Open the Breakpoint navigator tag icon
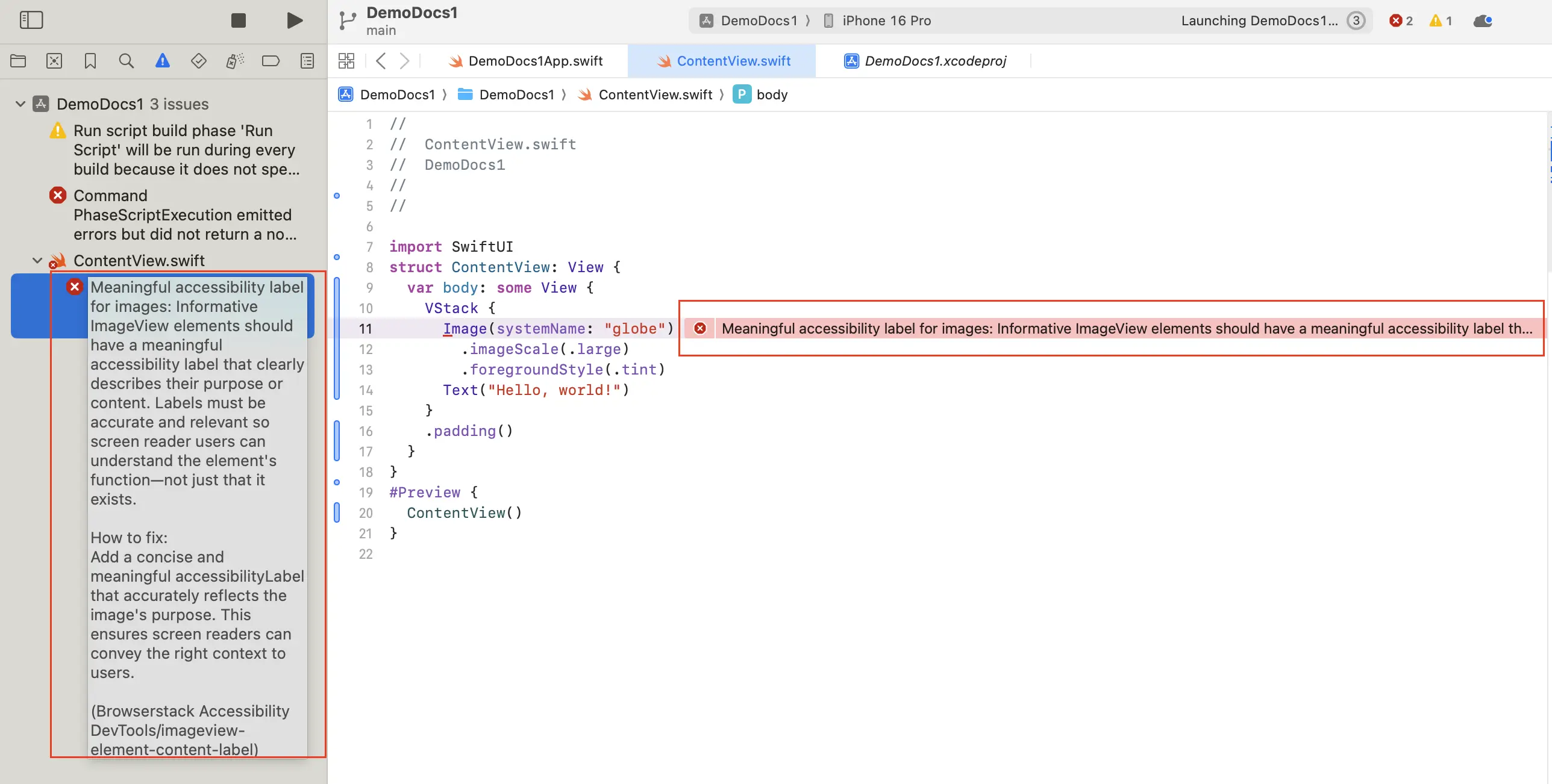 tap(271, 61)
